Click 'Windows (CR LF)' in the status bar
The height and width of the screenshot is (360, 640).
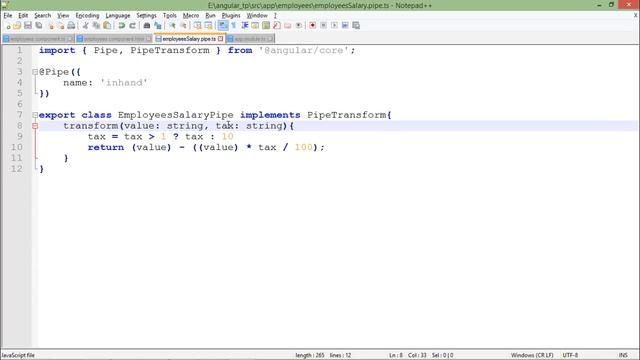coord(532,355)
